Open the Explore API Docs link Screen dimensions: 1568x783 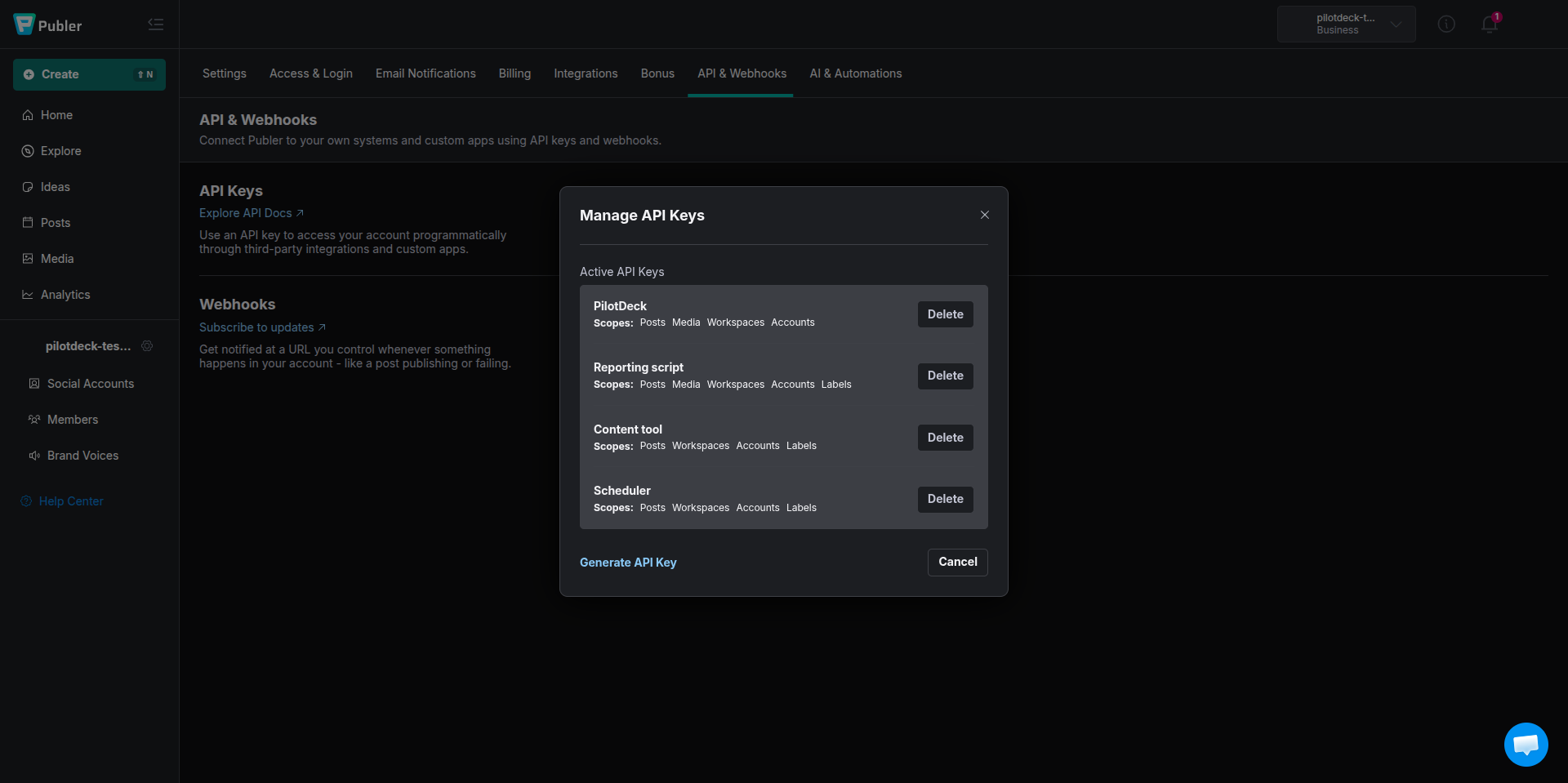tap(252, 213)
